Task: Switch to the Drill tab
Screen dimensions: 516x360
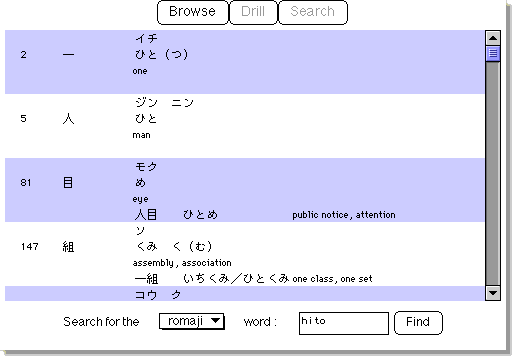Action: [x=253, y=12]
